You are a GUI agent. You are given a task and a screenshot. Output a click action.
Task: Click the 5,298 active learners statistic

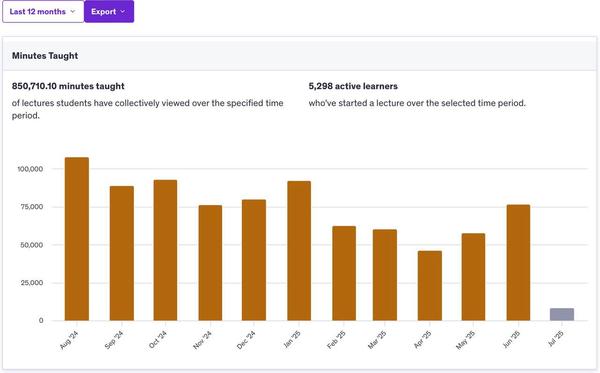click(x=353, y=86)
